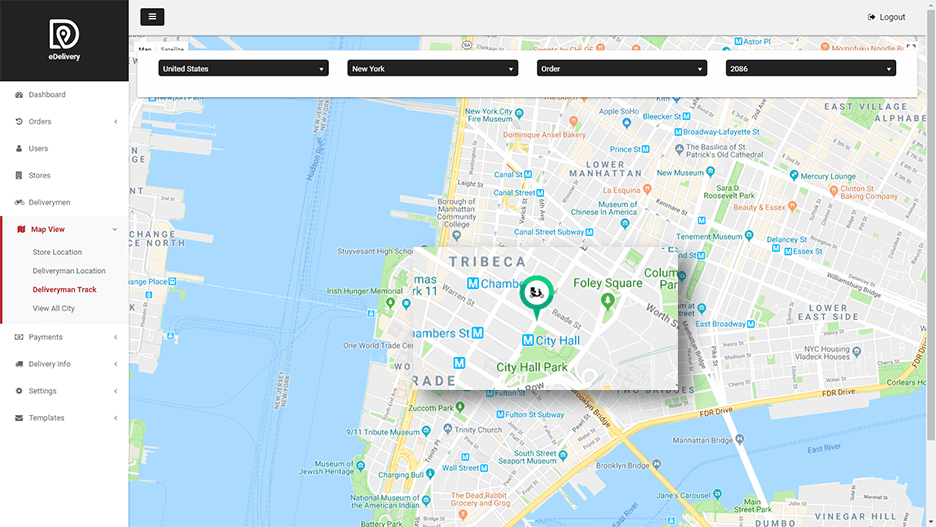936x527 pixels.
Task: Click the Payments money icon
Action: (19, 337)
